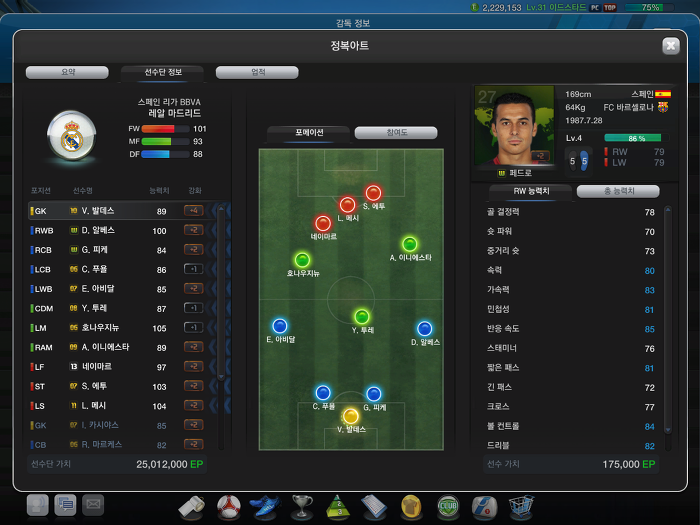700x525 pixels.
Task: Select the 참여도 tab above the pitch
Action: click(396, 133)
